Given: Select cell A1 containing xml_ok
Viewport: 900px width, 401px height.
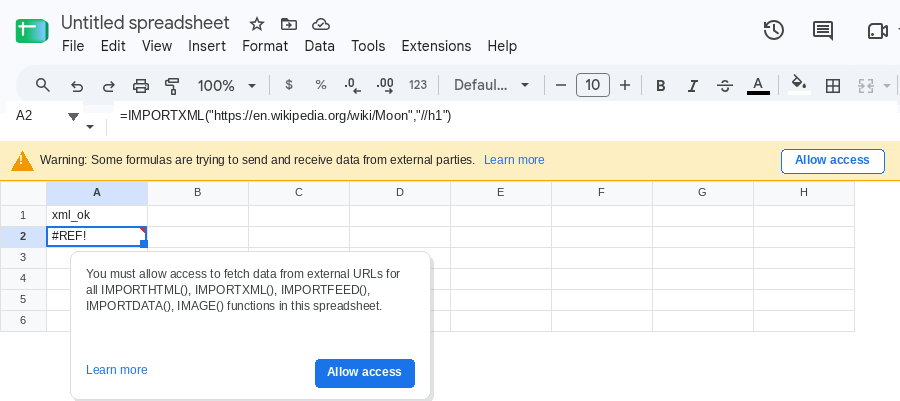Looking at the screenshot, I should pos(96,216).
